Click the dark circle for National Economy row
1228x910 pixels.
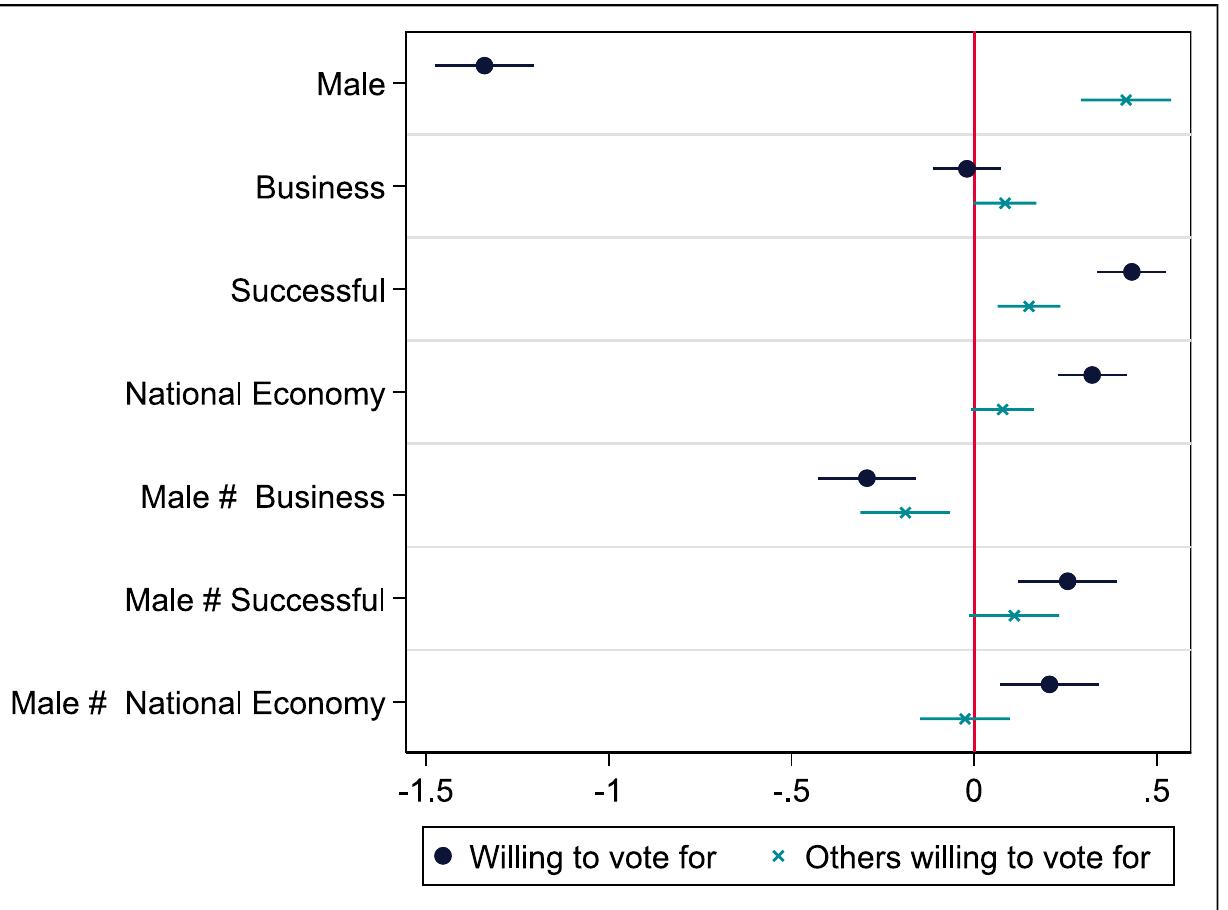pos(1092,375)
